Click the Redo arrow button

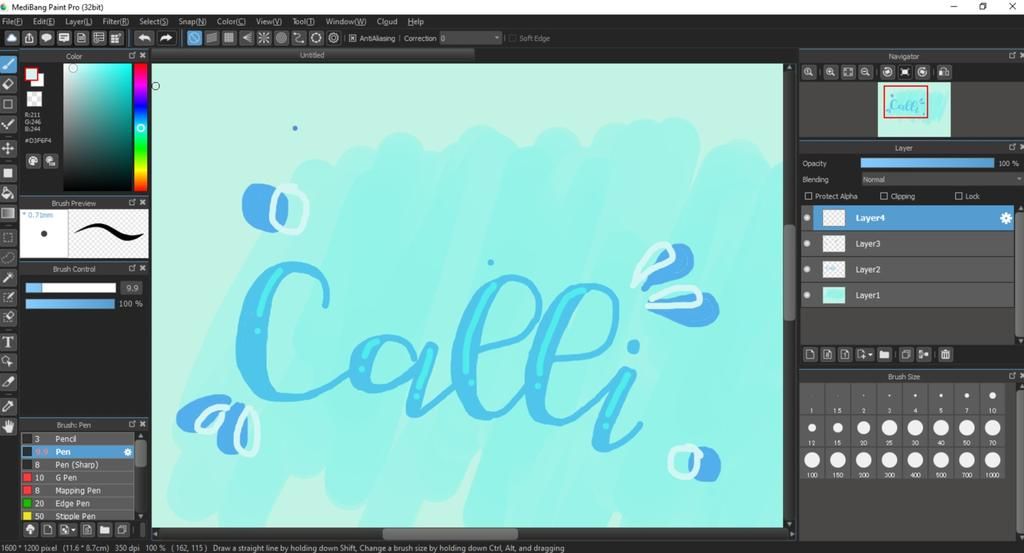(166, 38)
